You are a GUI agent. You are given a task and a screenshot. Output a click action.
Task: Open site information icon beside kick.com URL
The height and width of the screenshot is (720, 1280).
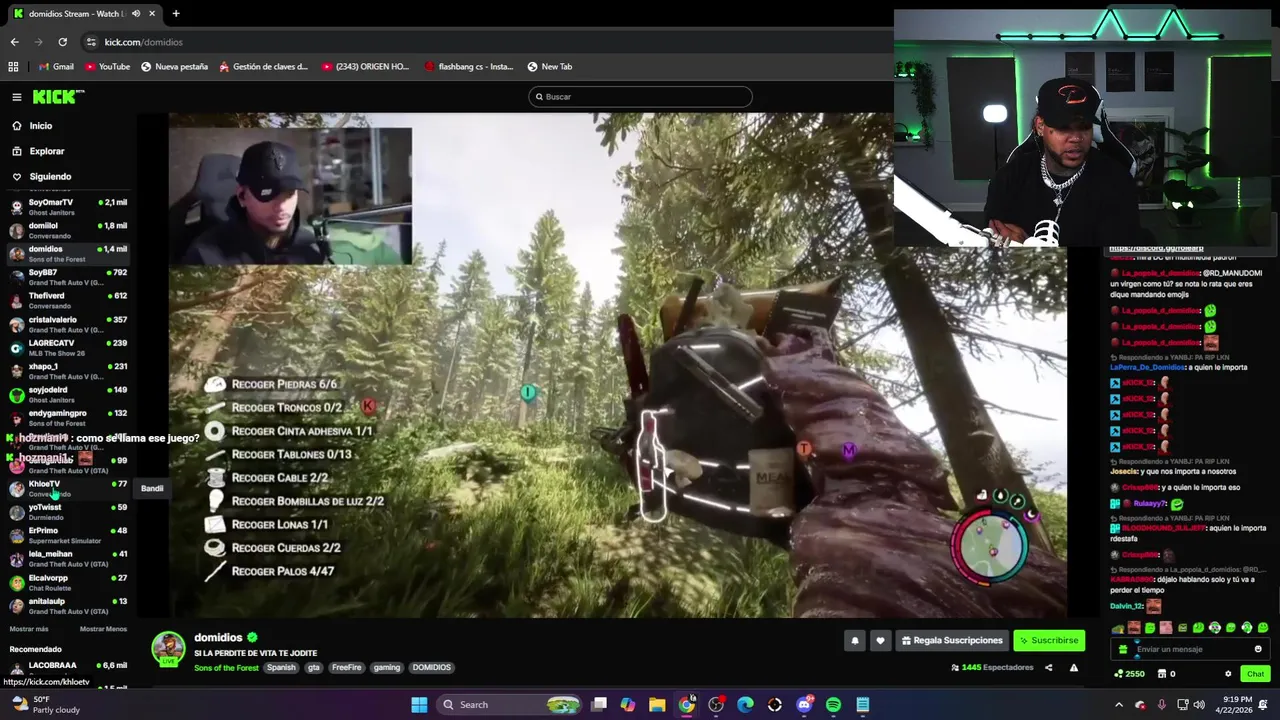91,42
